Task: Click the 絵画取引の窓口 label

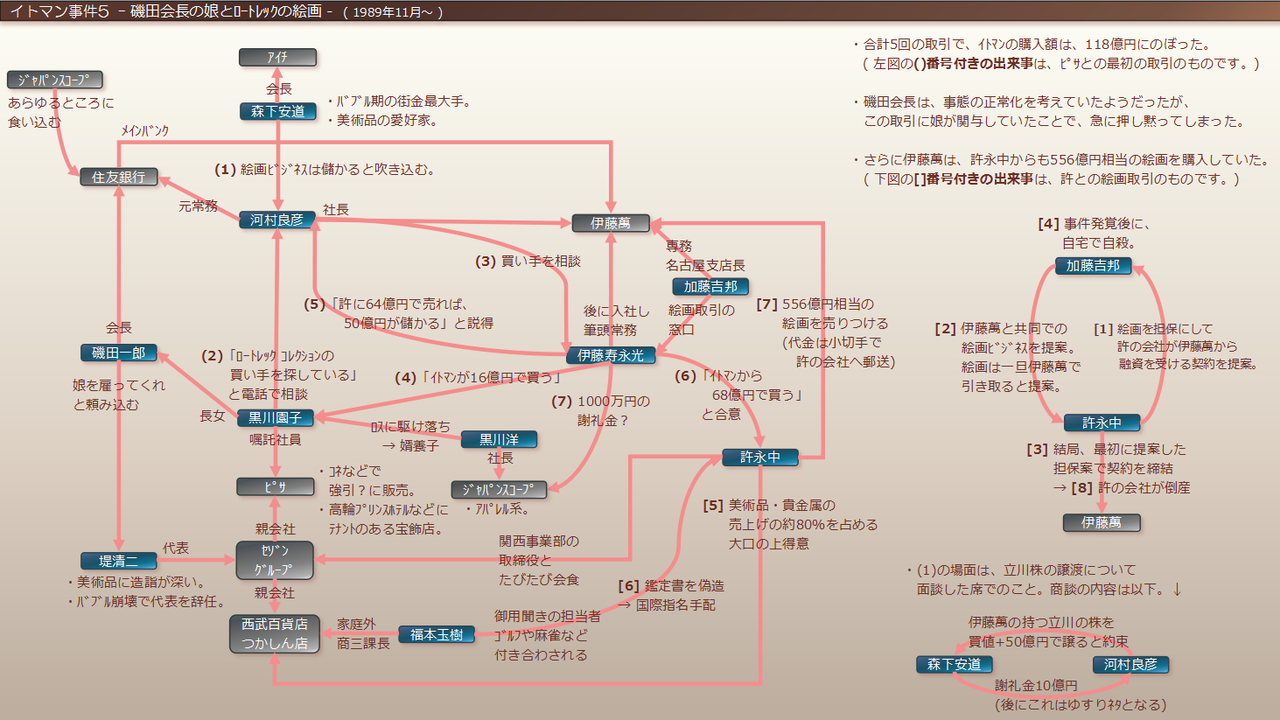Action: point(701,319)
